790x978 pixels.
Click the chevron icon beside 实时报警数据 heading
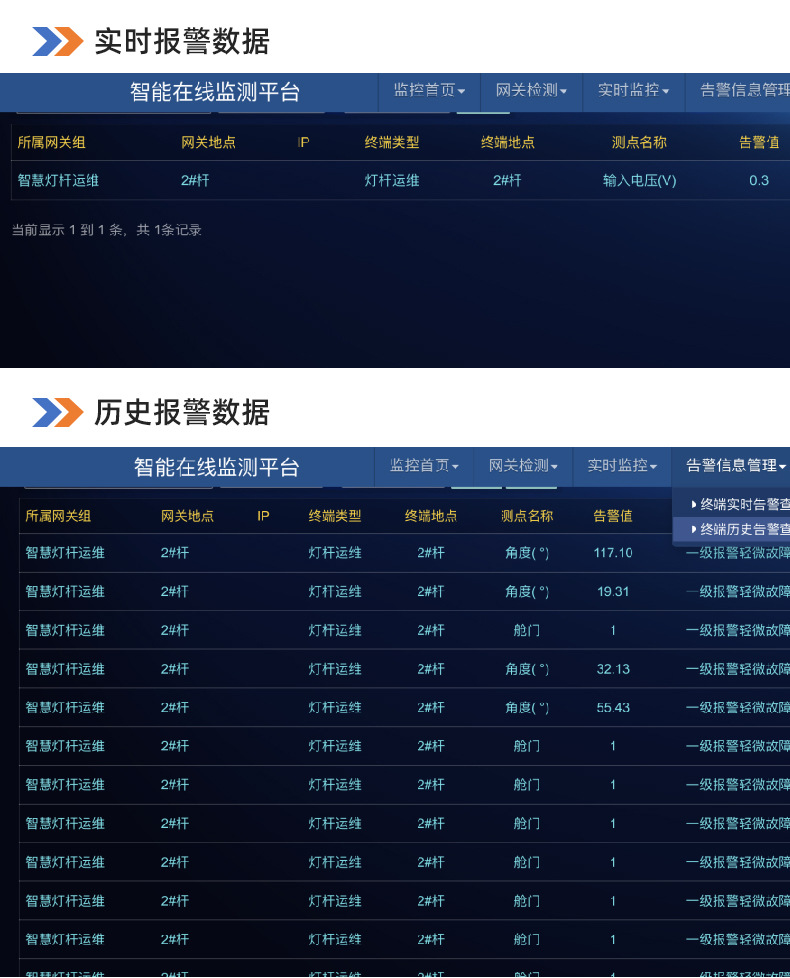57,41
